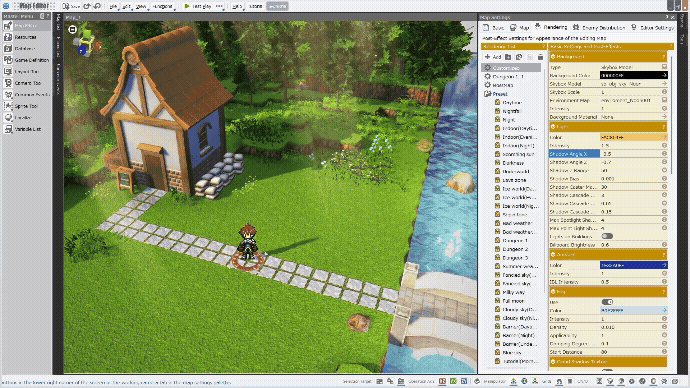The image size is (690, 388).
Task: Select the Milky way preset
Action: [513, 292]
